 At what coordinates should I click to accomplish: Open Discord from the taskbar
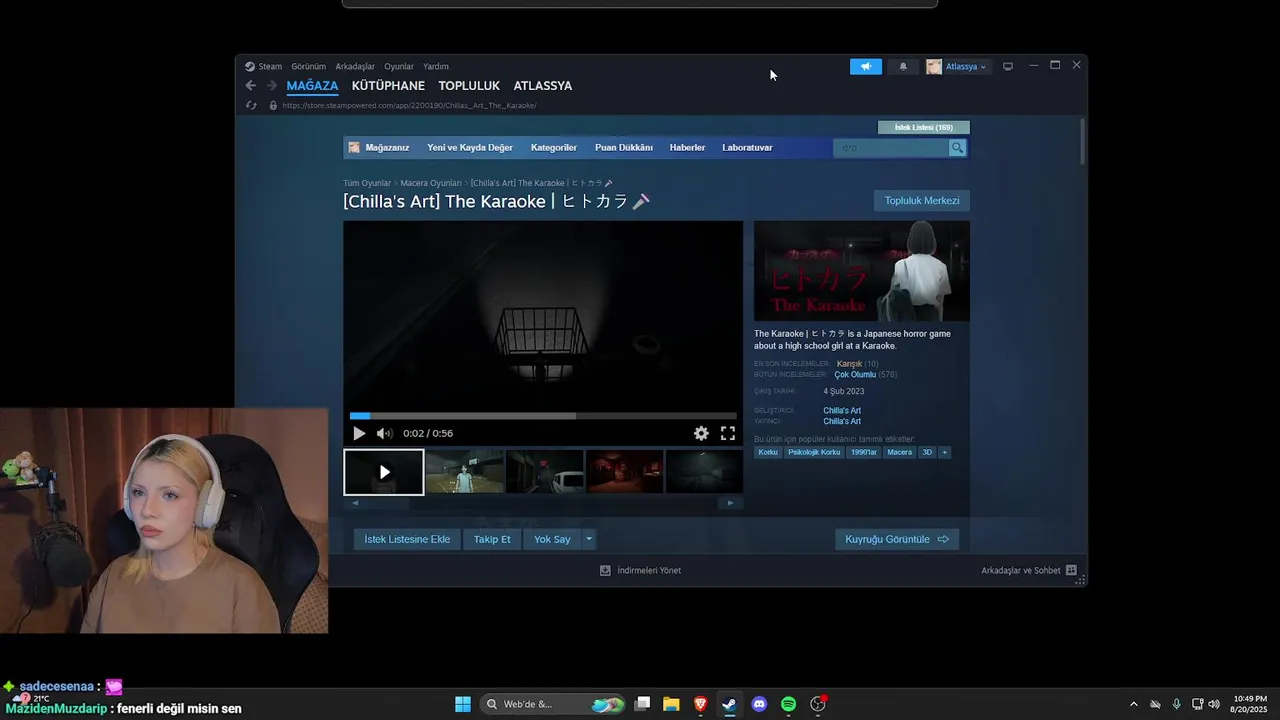[759, 704]
